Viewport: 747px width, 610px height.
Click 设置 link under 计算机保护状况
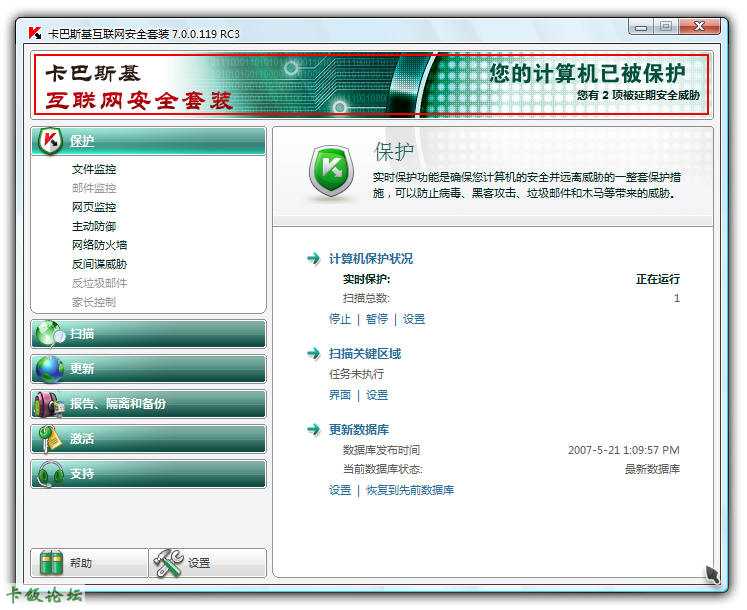414,319
